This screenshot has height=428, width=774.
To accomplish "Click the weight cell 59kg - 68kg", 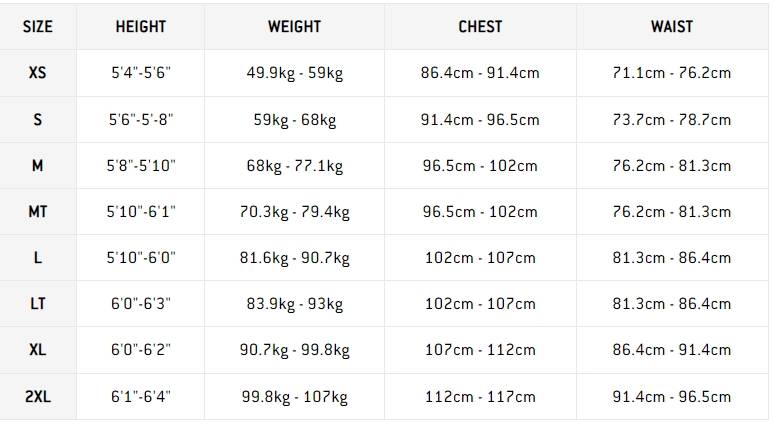I will pyautogui.click(x=294, y=120).
